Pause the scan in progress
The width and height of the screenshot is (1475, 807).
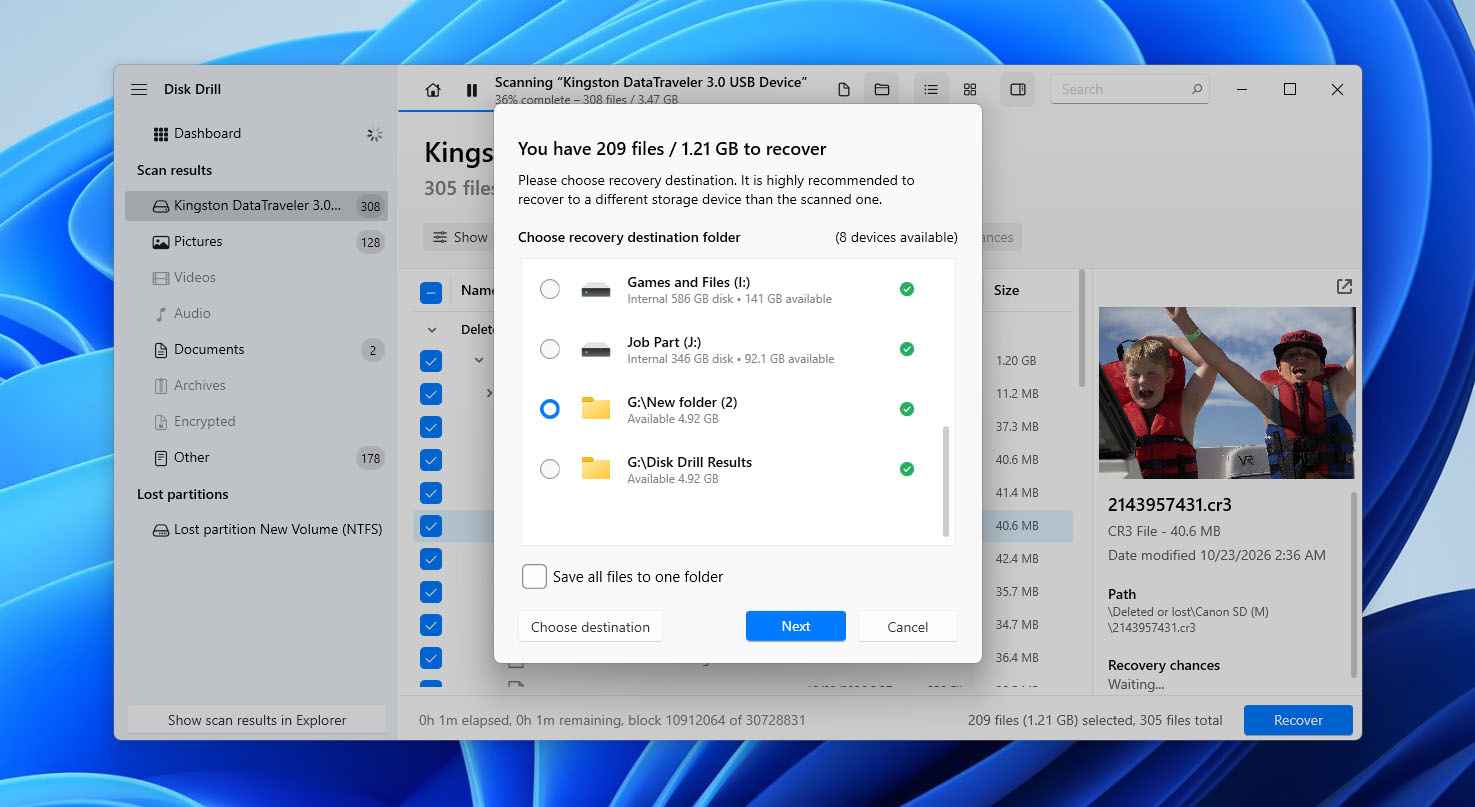pos(472,90)
